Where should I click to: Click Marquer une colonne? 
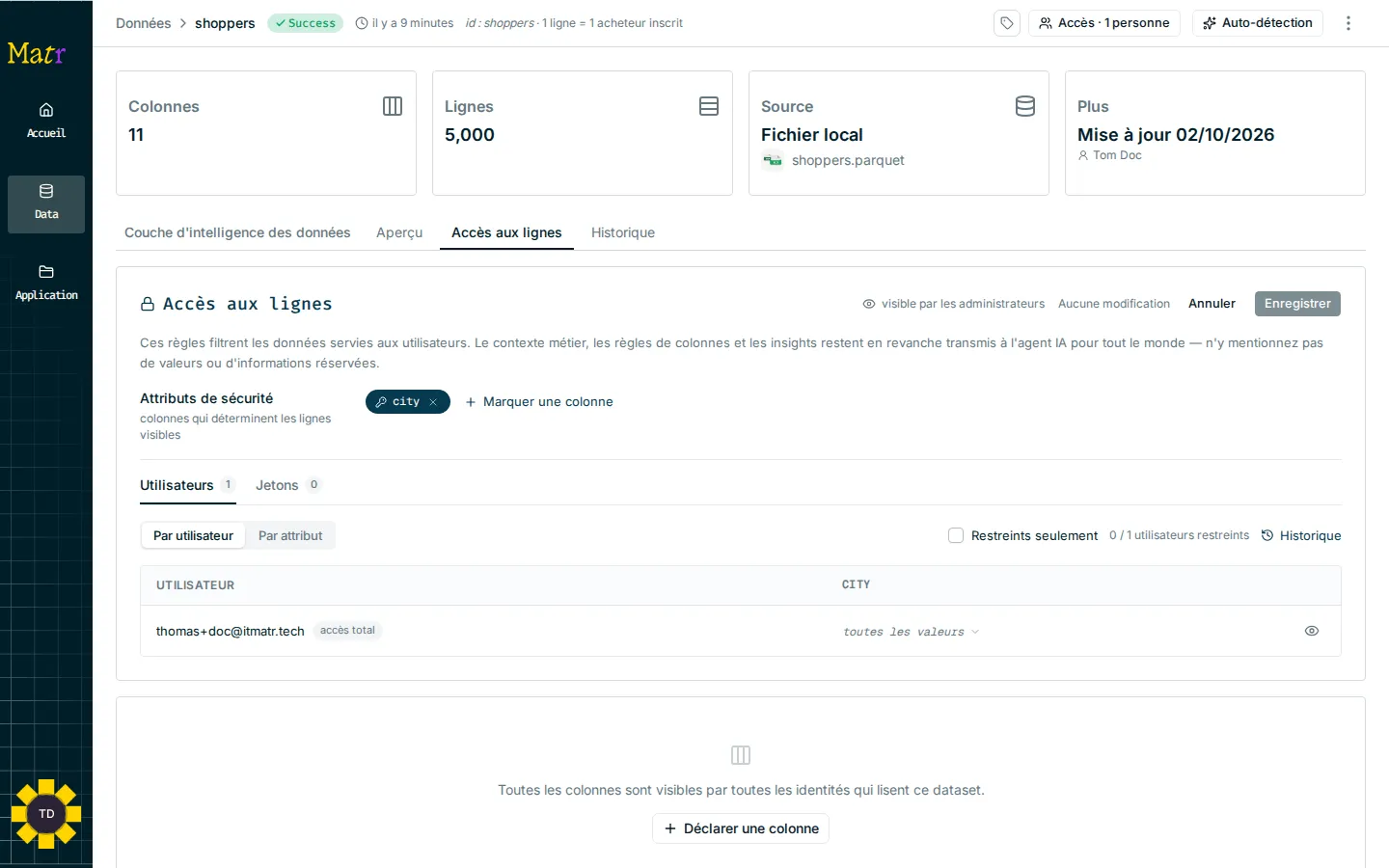[539, 402]
